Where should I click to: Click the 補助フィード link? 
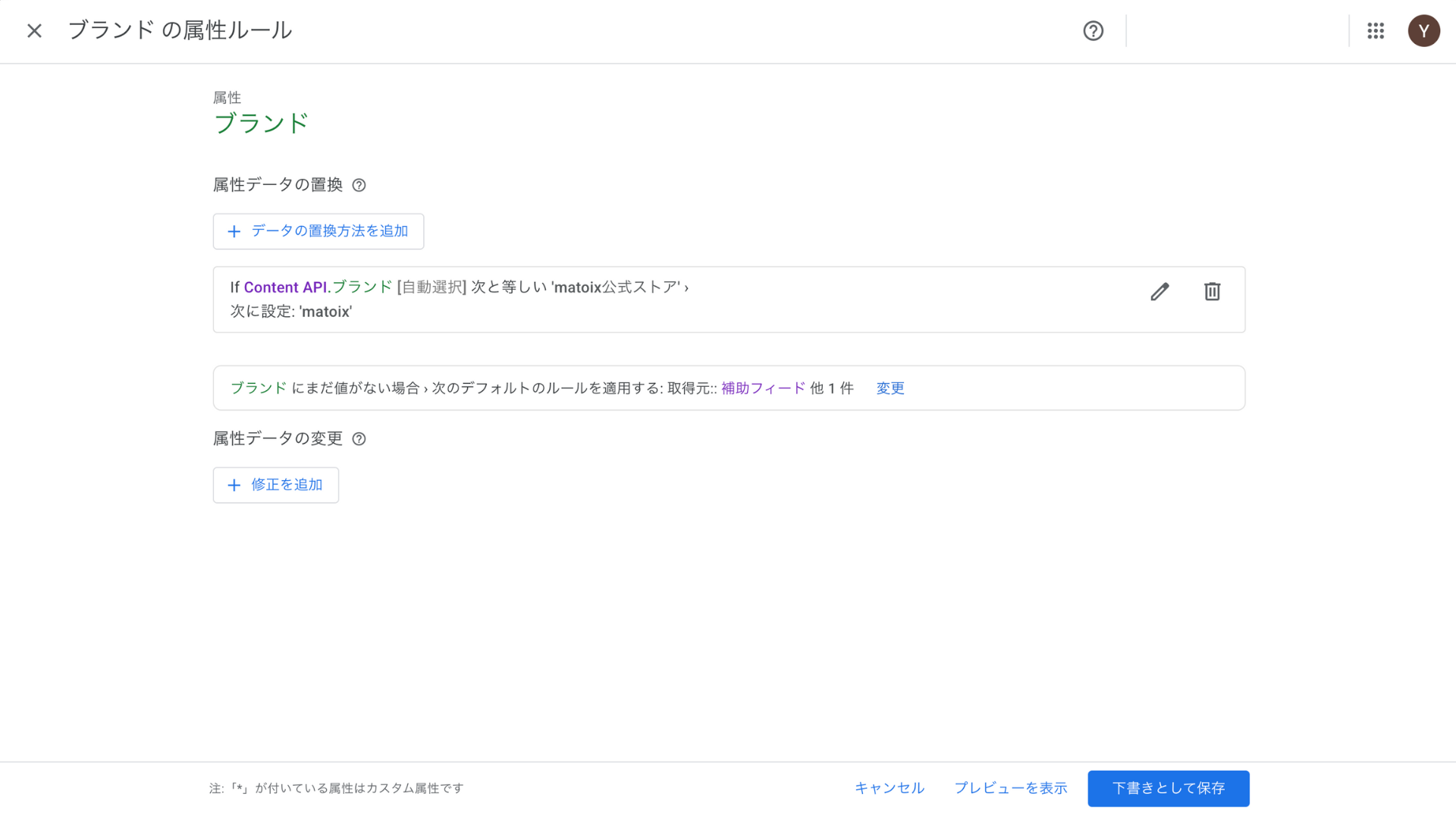click(763, 388)
